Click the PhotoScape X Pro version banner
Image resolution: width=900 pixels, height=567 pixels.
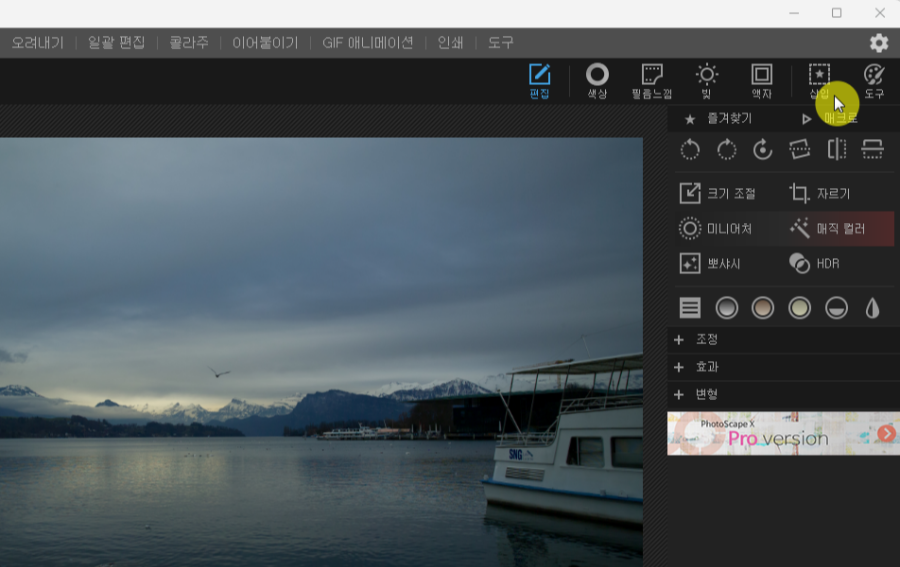(x=783, y=433)
